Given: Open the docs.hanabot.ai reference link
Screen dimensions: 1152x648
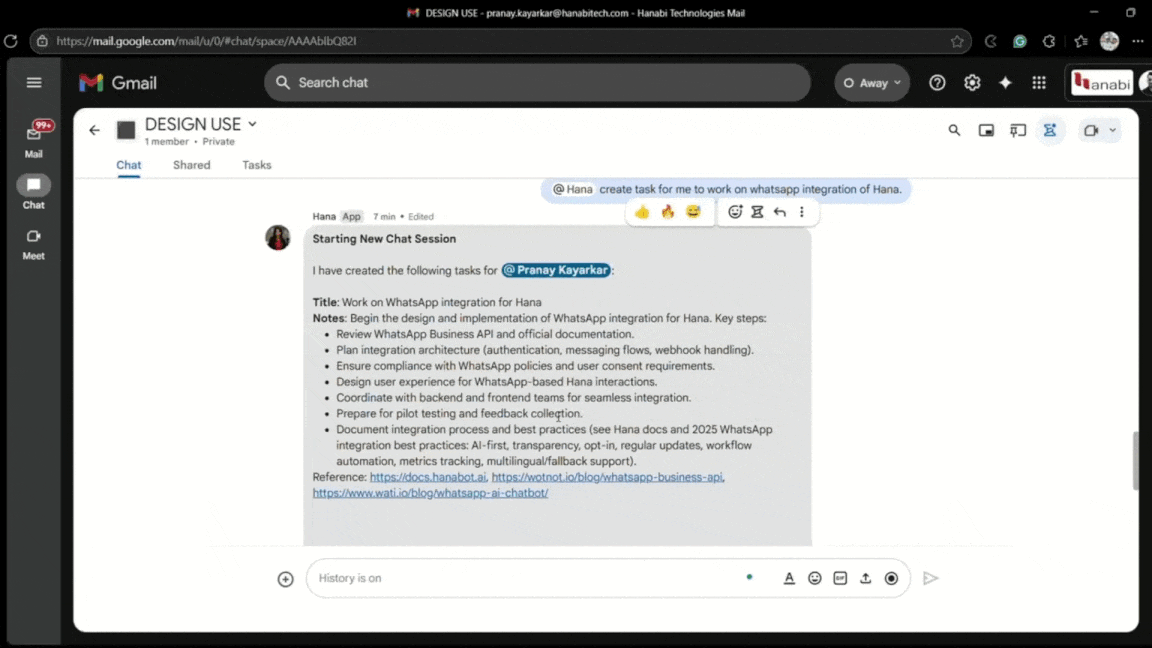Looking at the screenshot, I should click(x=428, y=477).
